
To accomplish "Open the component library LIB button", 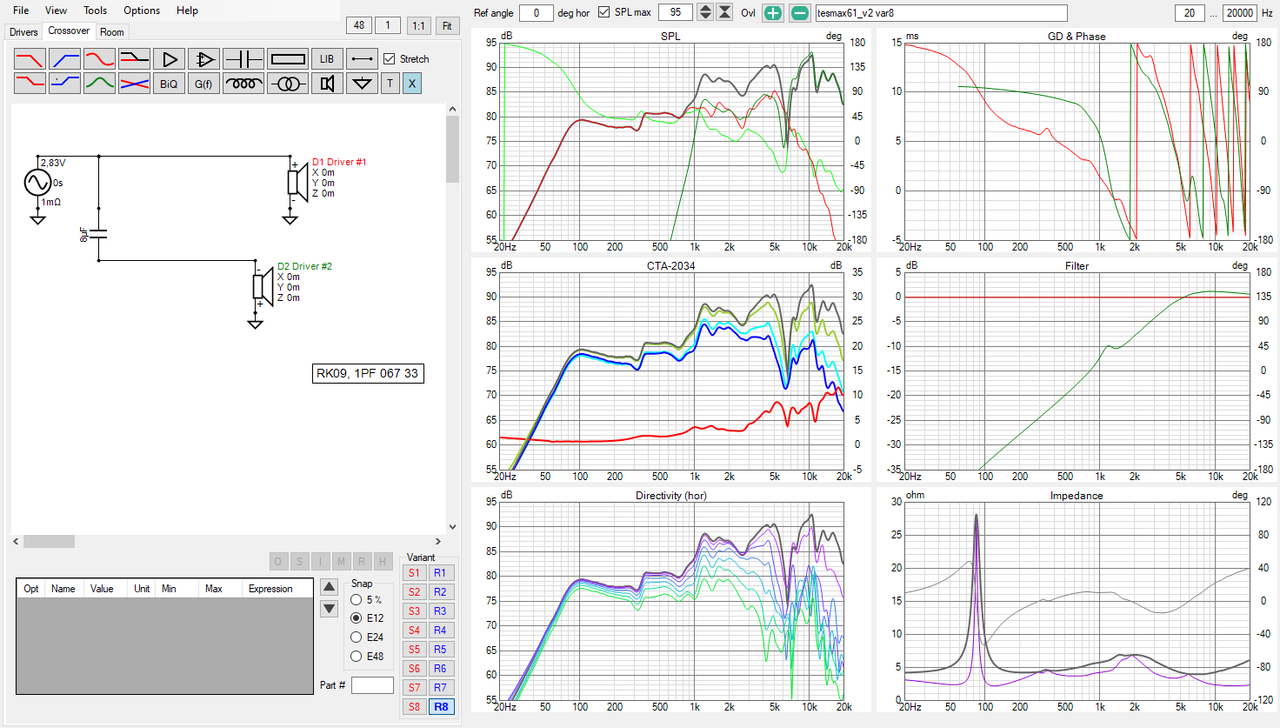I will (327, 59).
